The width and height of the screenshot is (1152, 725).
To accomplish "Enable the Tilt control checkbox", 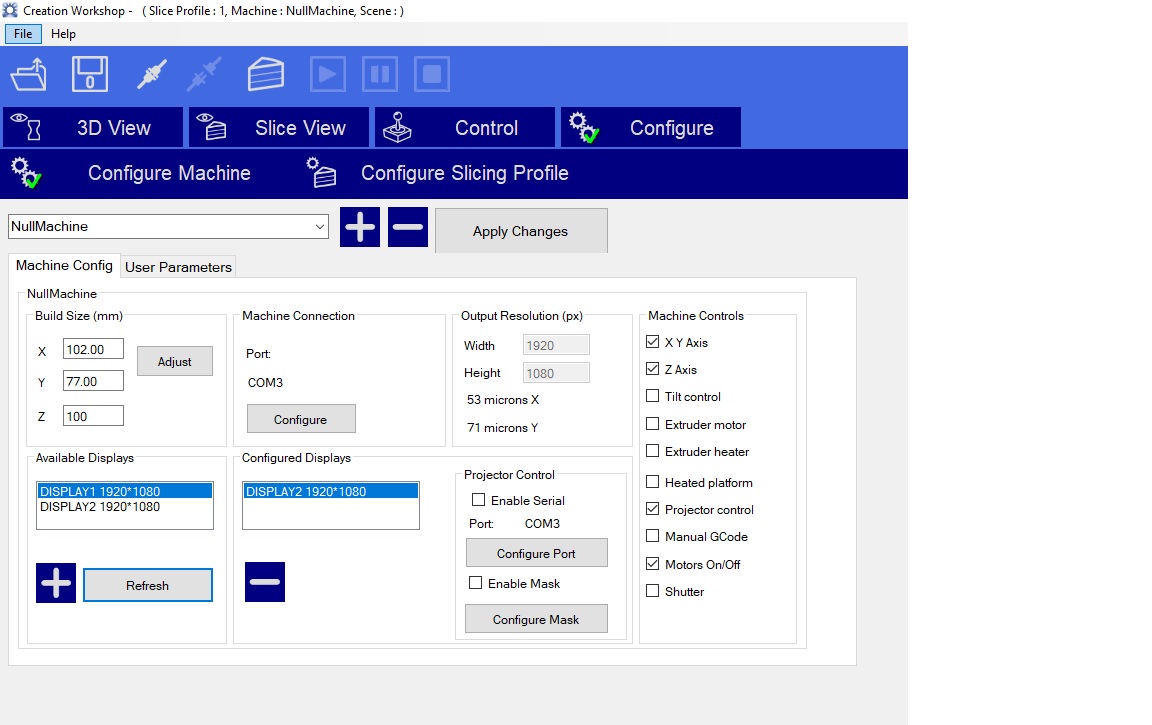I will [x=653, y=397].
